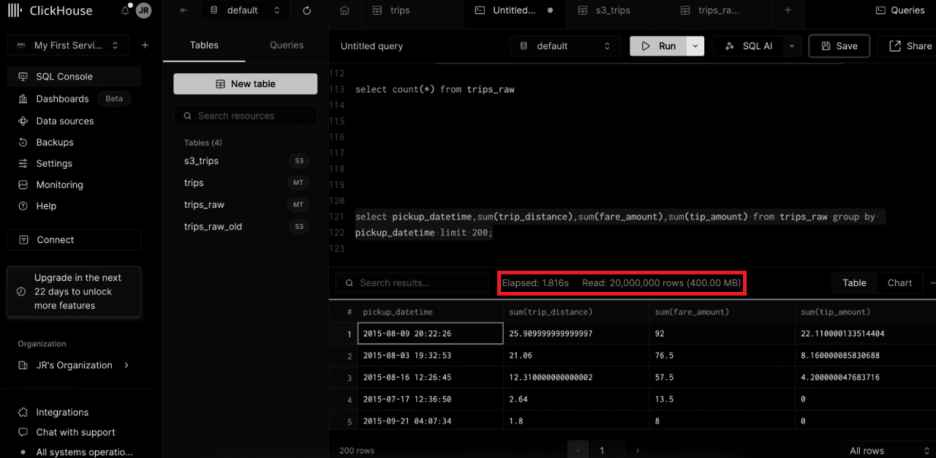Screen dimensions: 936x458
Task: Switch results to Table view
Action: pyautogui.click(x=854, y=283)
